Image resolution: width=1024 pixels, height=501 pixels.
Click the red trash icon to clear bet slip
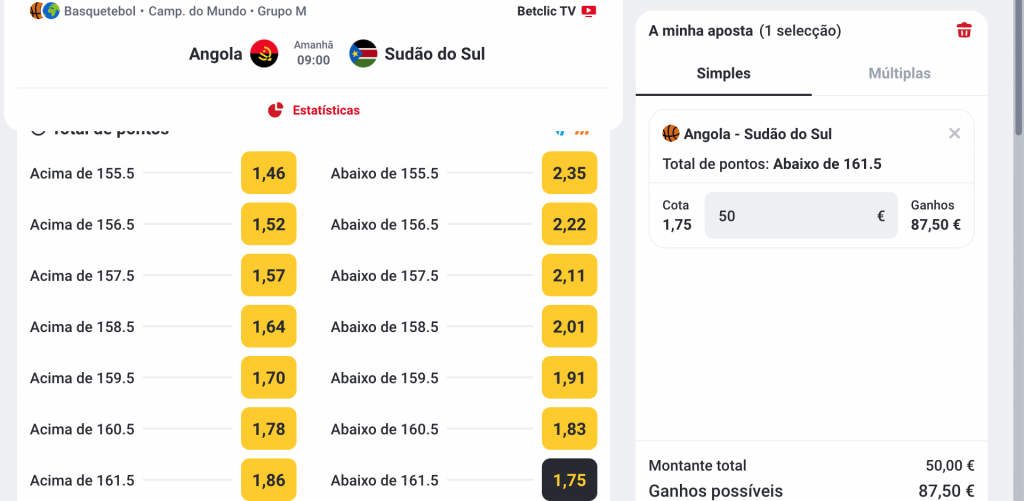964,30
